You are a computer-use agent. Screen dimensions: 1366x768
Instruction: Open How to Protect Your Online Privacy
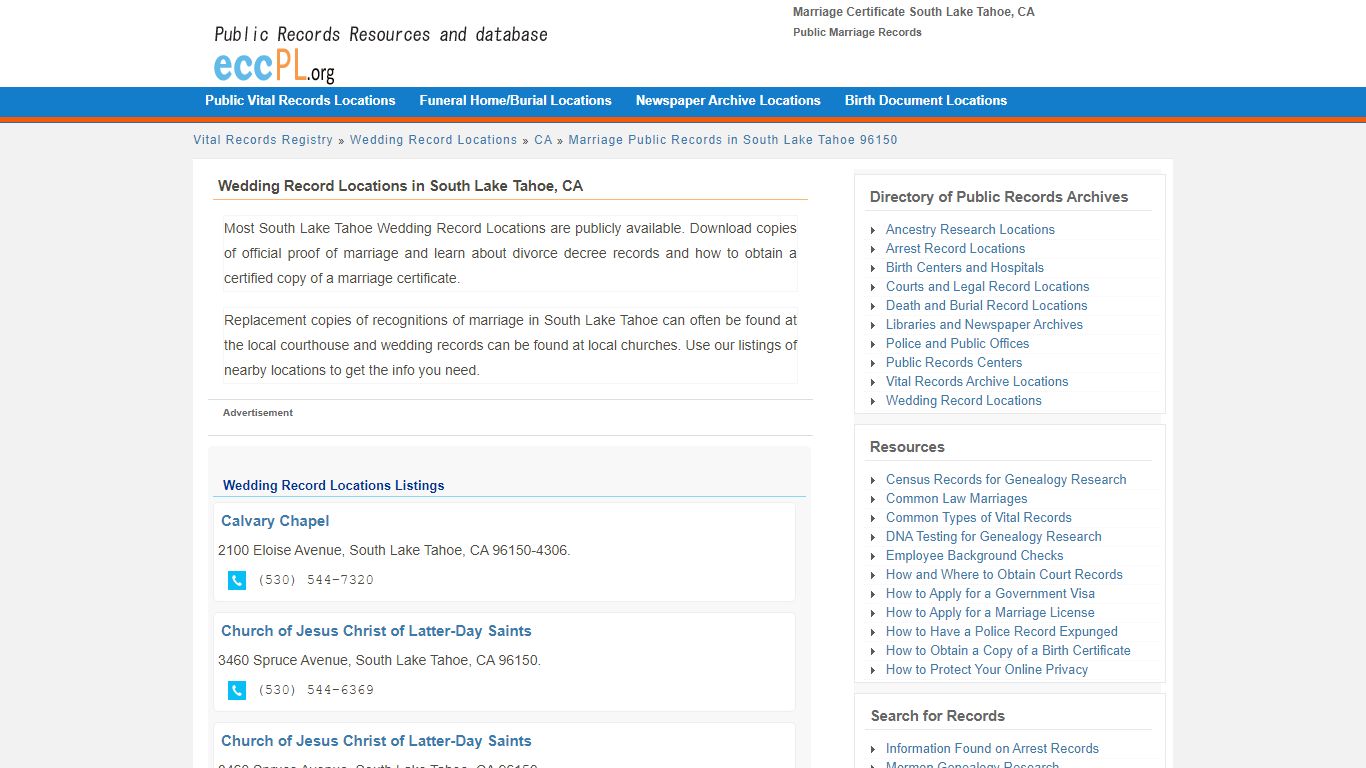click(987, 669)
